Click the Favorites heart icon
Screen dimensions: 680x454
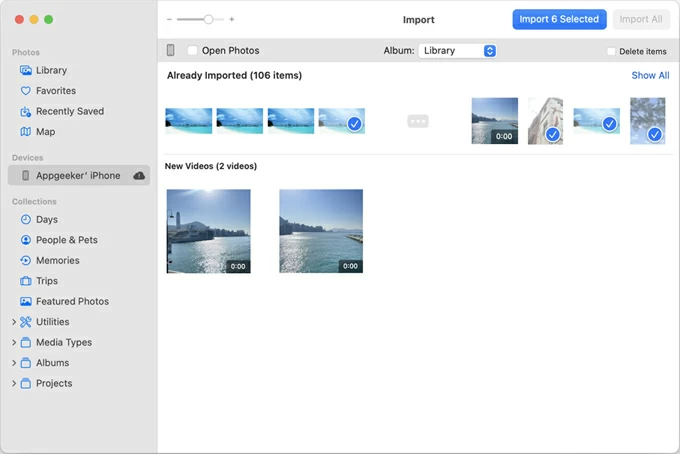(26, 91)
